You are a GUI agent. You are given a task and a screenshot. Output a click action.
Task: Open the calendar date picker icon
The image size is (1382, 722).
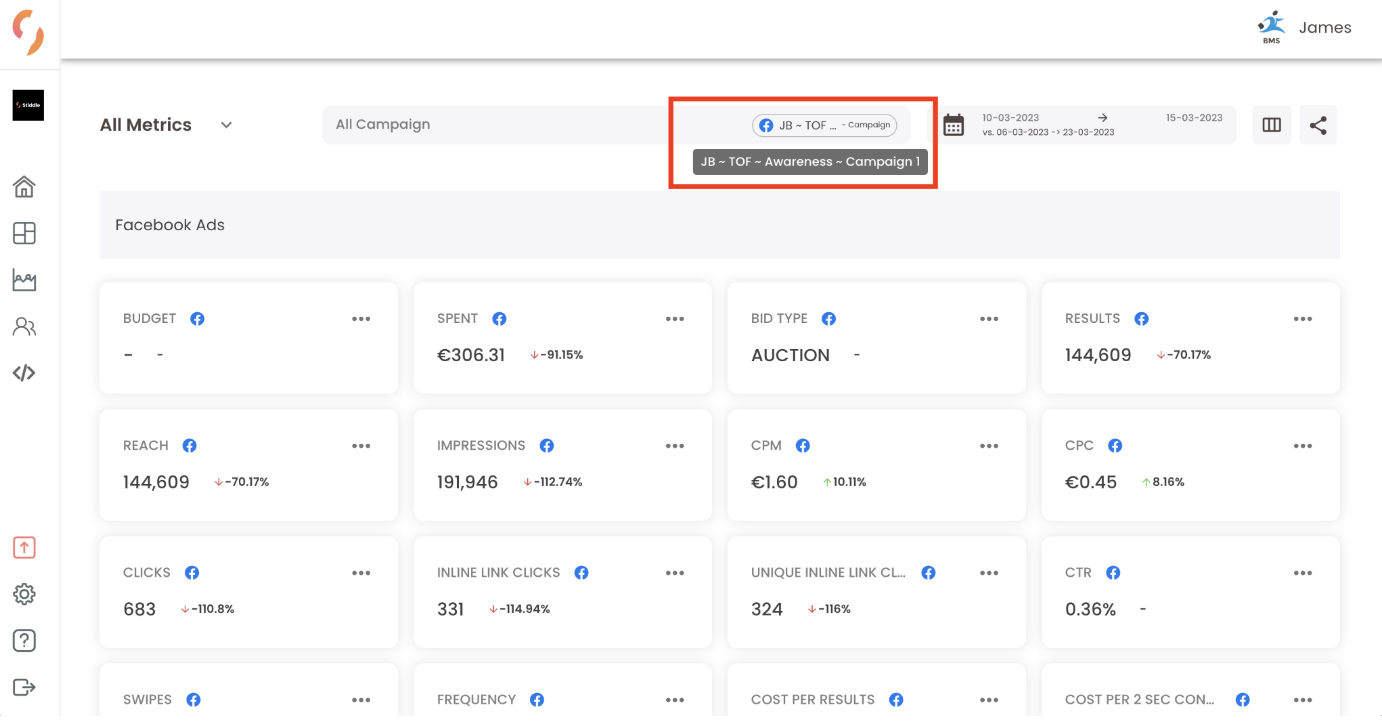pos(954,125)
